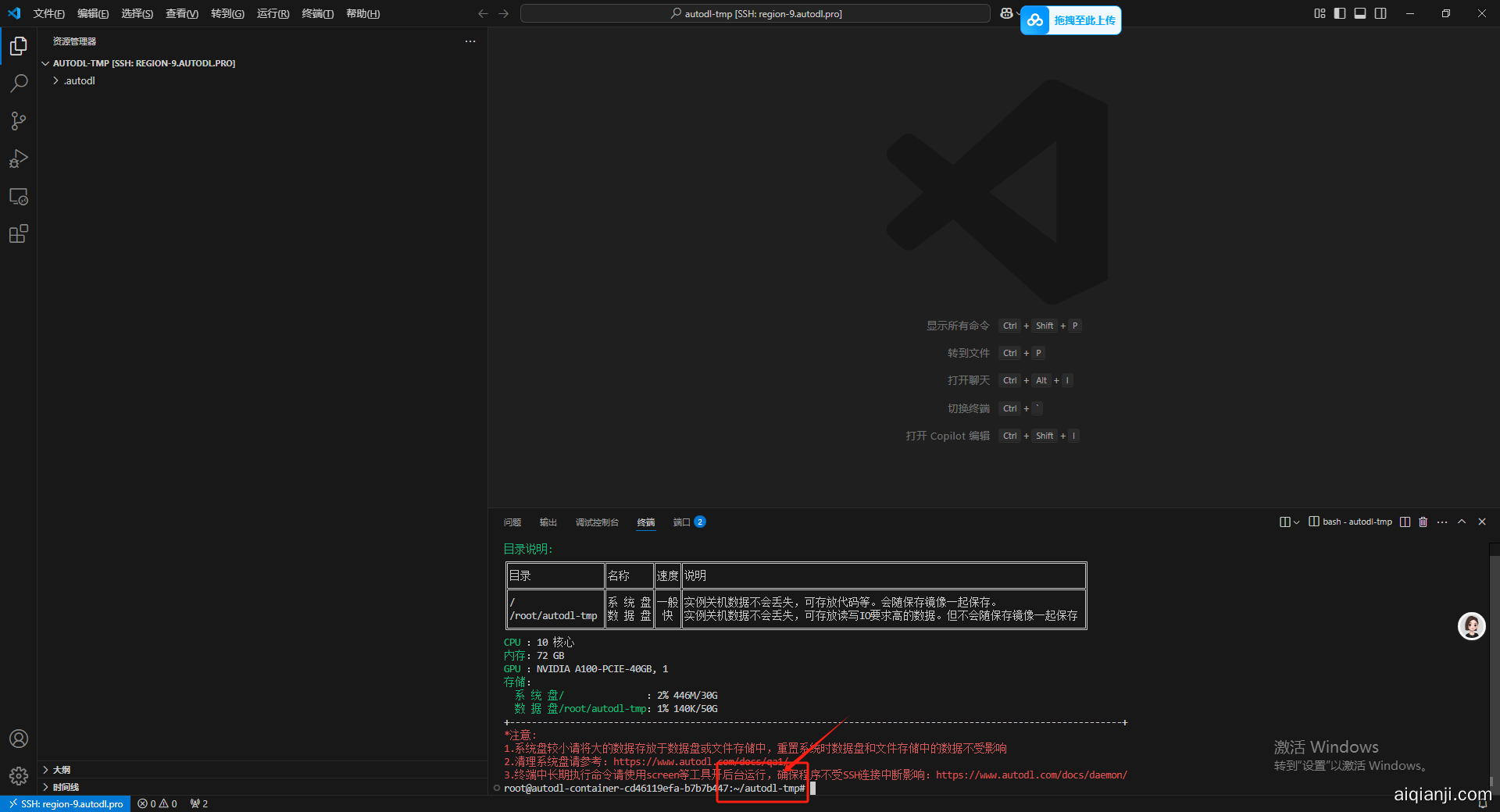Toggle the bottom panel layout button
This screenshot has width=1500, height=812.
1360,13
